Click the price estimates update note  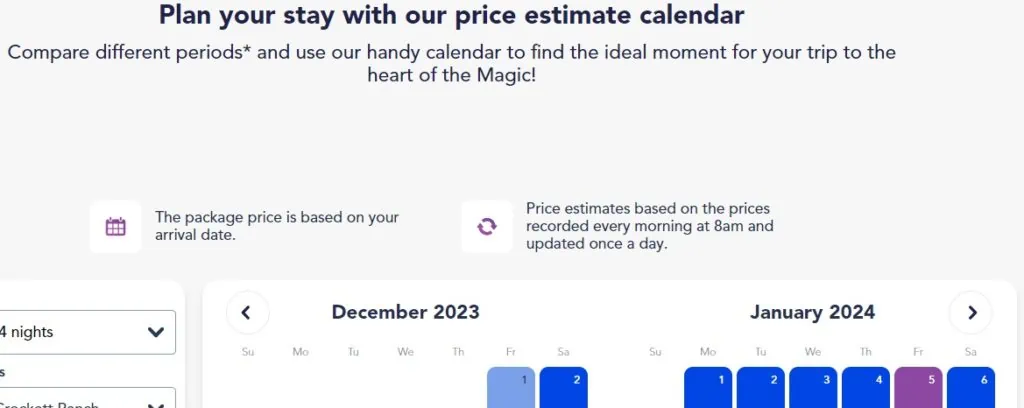point(650,227)
